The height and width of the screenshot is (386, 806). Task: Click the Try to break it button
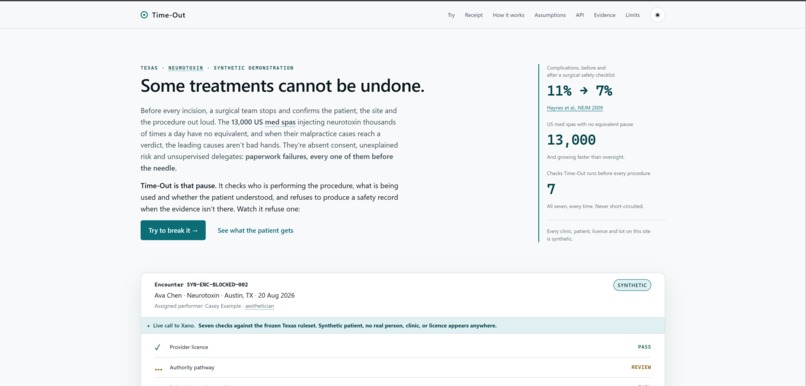tap(173, 230)
